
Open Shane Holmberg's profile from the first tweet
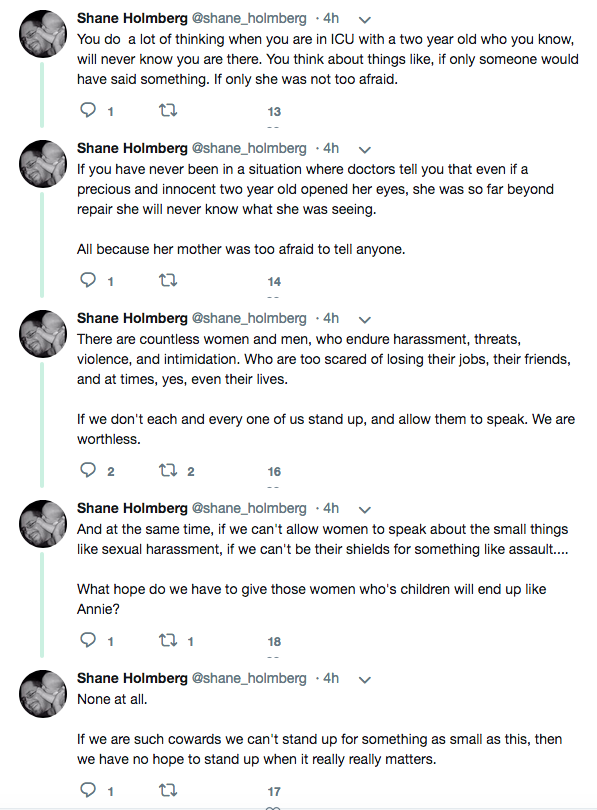click(x=132, y=18)
